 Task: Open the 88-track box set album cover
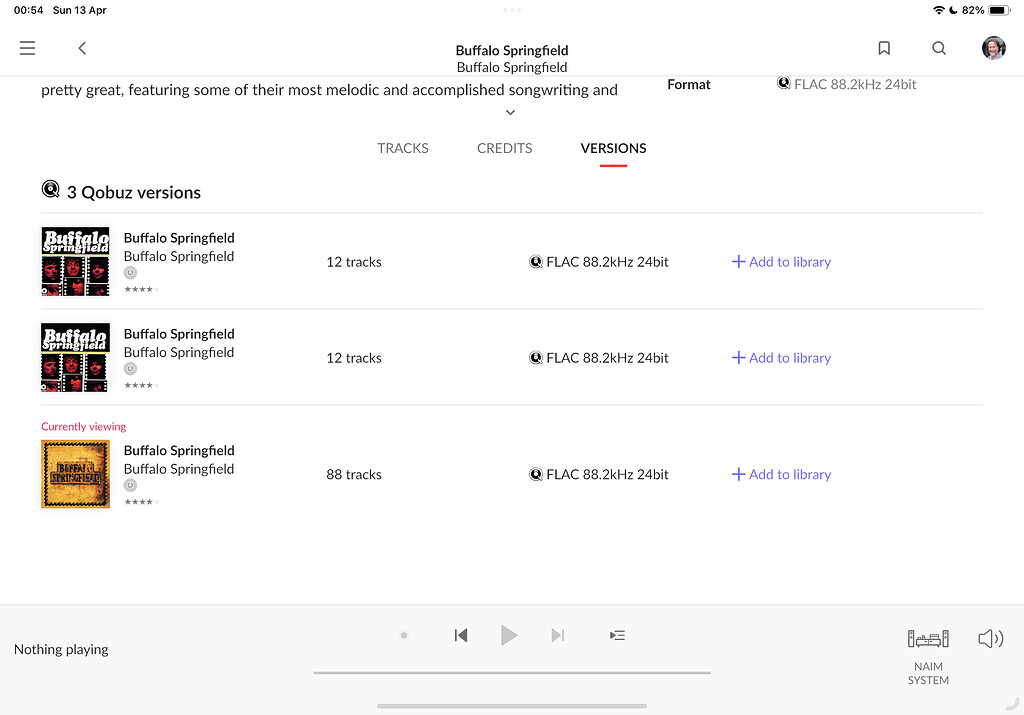pyautogui.click(x=75, y=474)
